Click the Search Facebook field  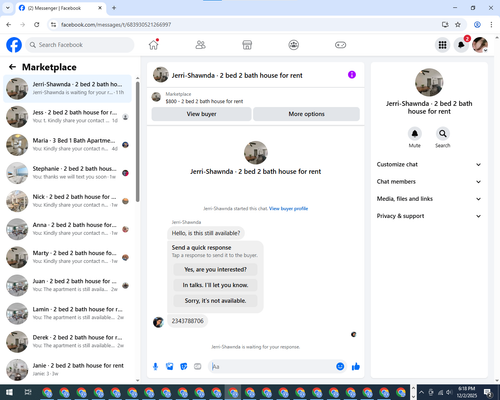80,45
